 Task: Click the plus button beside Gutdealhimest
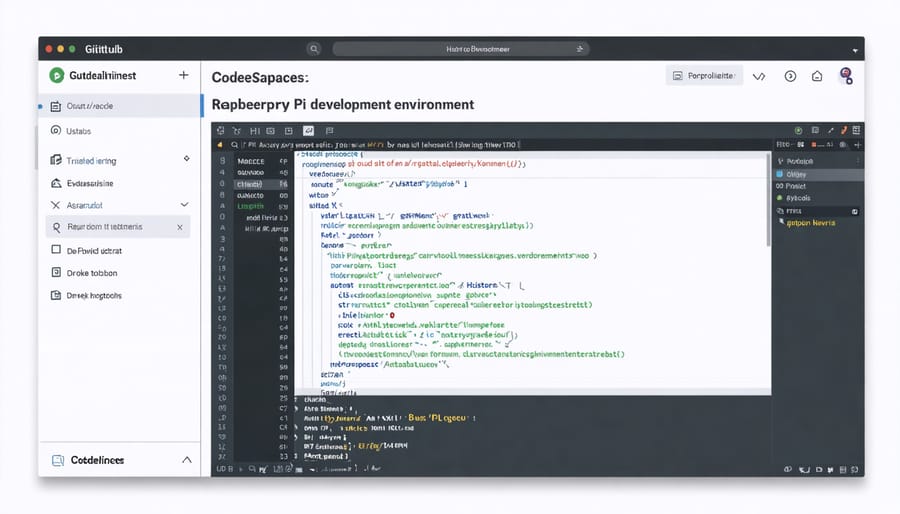184,75
